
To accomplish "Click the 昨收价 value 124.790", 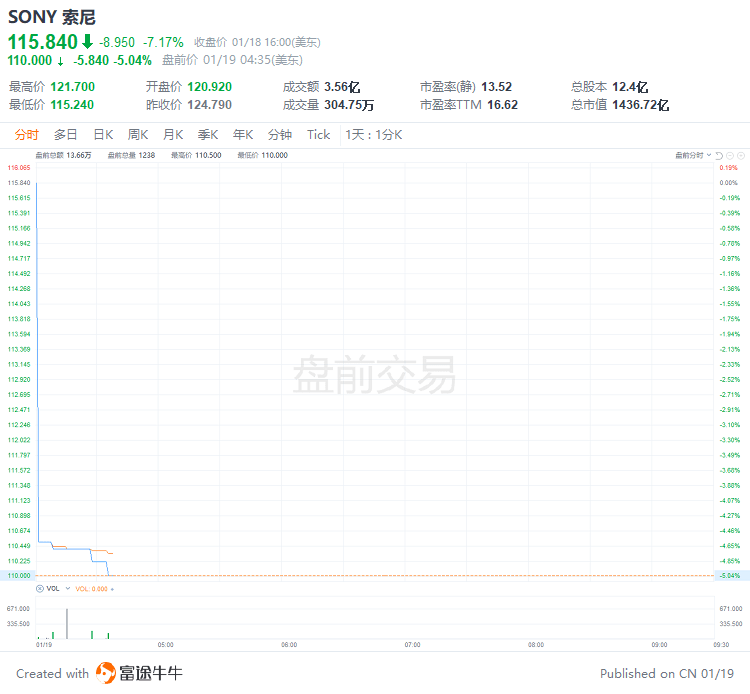I will pyautogui.click(x=210, y=105).
